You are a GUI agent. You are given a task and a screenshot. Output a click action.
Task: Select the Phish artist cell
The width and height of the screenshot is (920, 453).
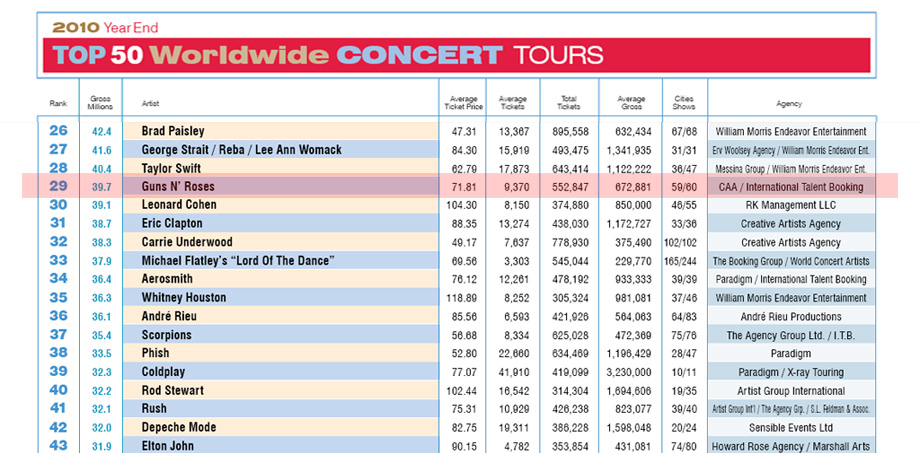[x=280, y=353]
